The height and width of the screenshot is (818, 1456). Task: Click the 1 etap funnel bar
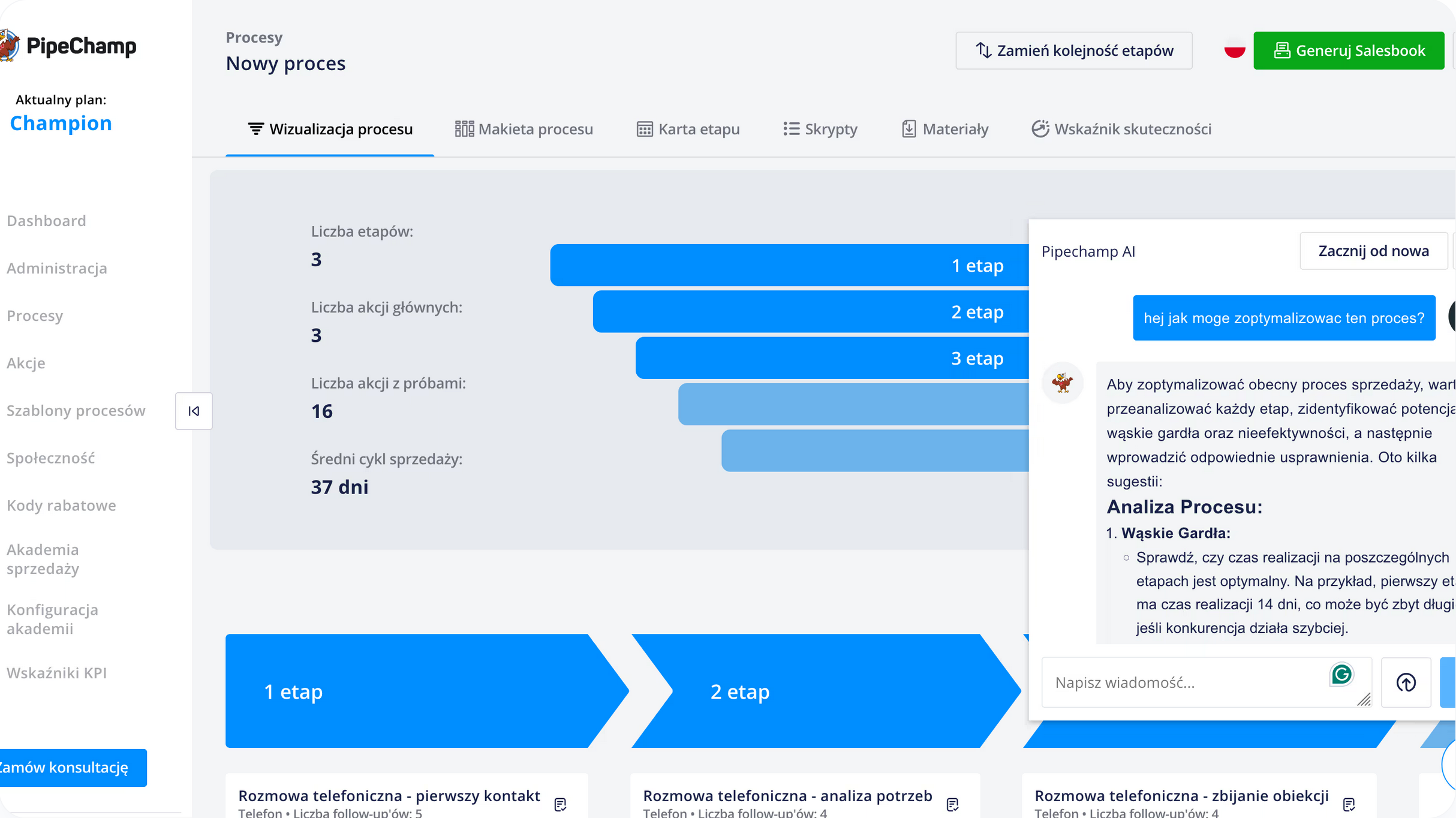[789, 265]
